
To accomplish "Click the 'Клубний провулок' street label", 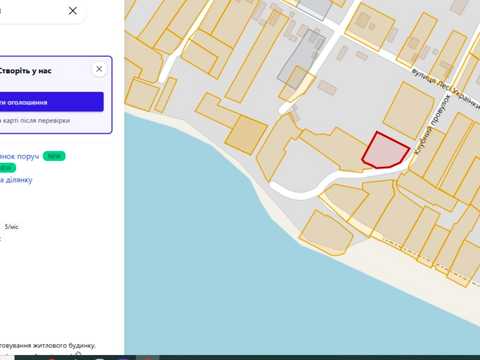I will point(432,125).
